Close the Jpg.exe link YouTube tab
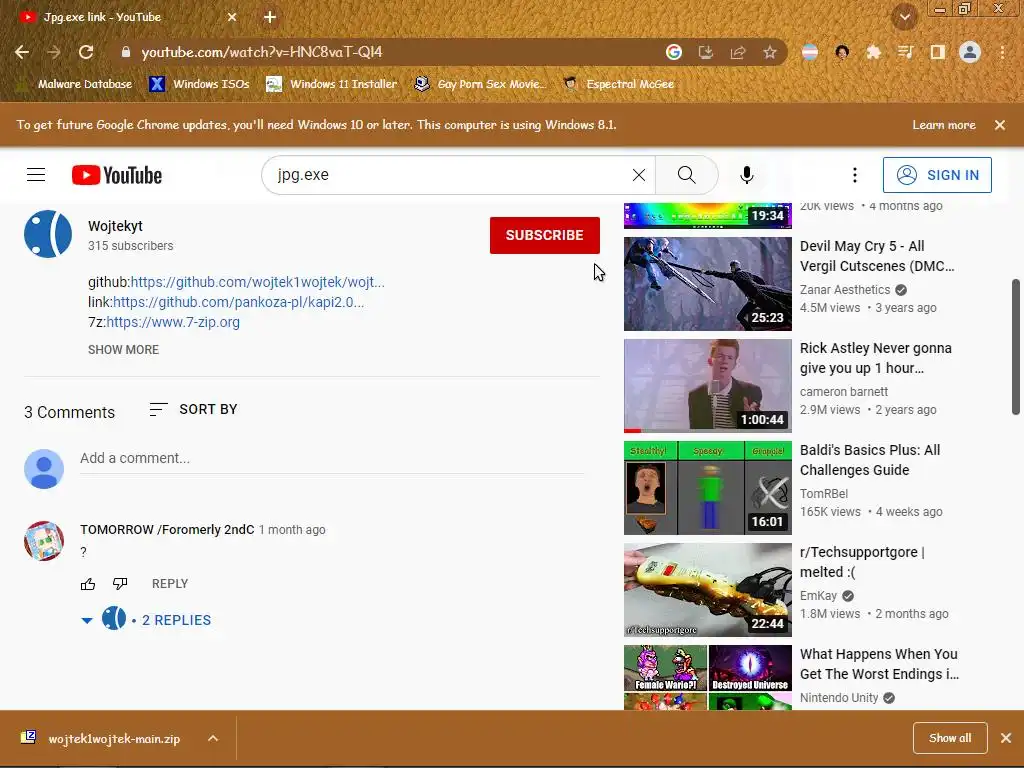The width and height of the screenshot is (1024, 768). [232, 17]
